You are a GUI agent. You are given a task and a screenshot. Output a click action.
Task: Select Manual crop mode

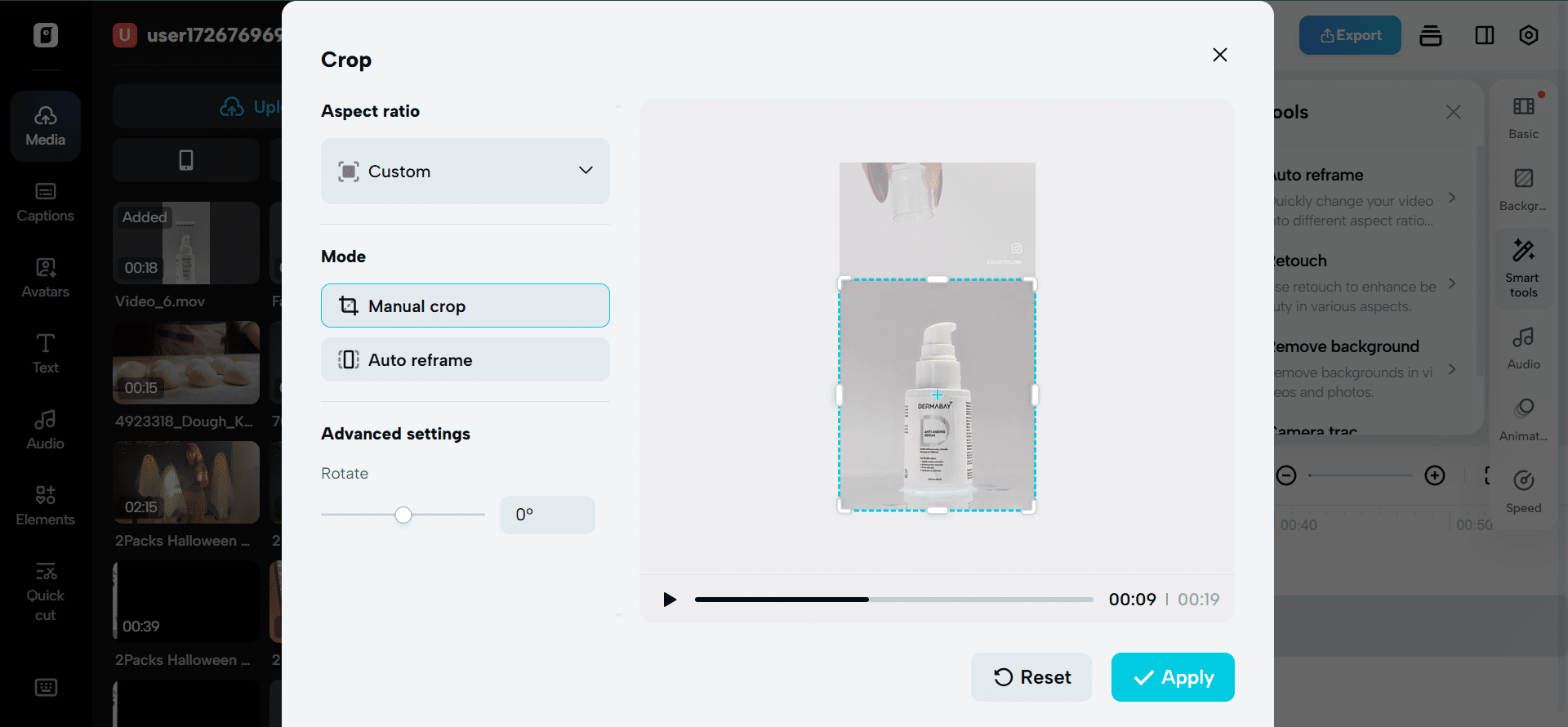click(465, 306)
